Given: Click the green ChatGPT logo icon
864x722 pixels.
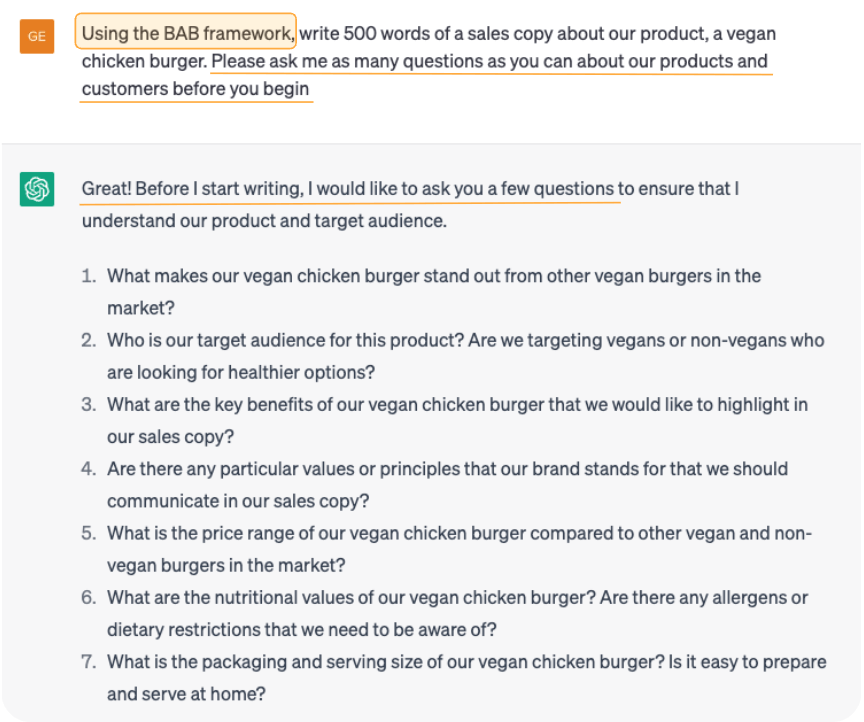Looking at the screenshot, I should 37,188.
